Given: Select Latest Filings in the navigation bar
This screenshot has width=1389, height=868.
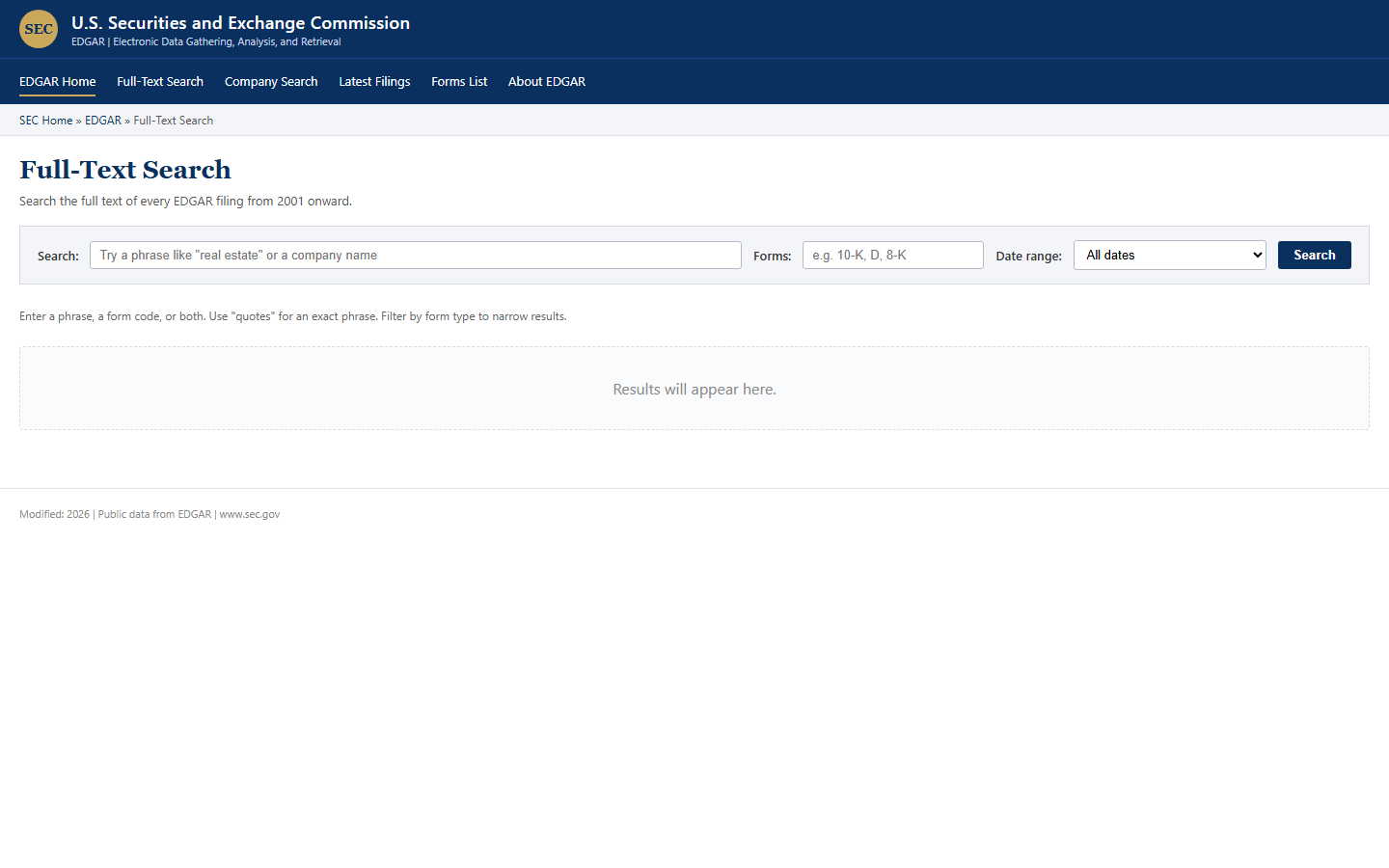Looking at the screenshot, I should point(374,82).
